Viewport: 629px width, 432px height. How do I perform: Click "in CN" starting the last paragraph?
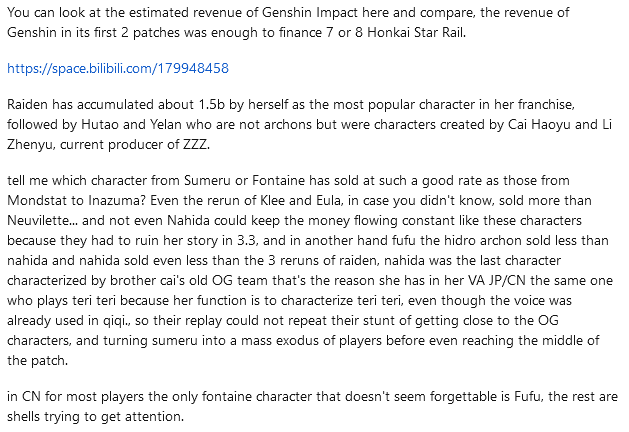click(x=24, y=396)
